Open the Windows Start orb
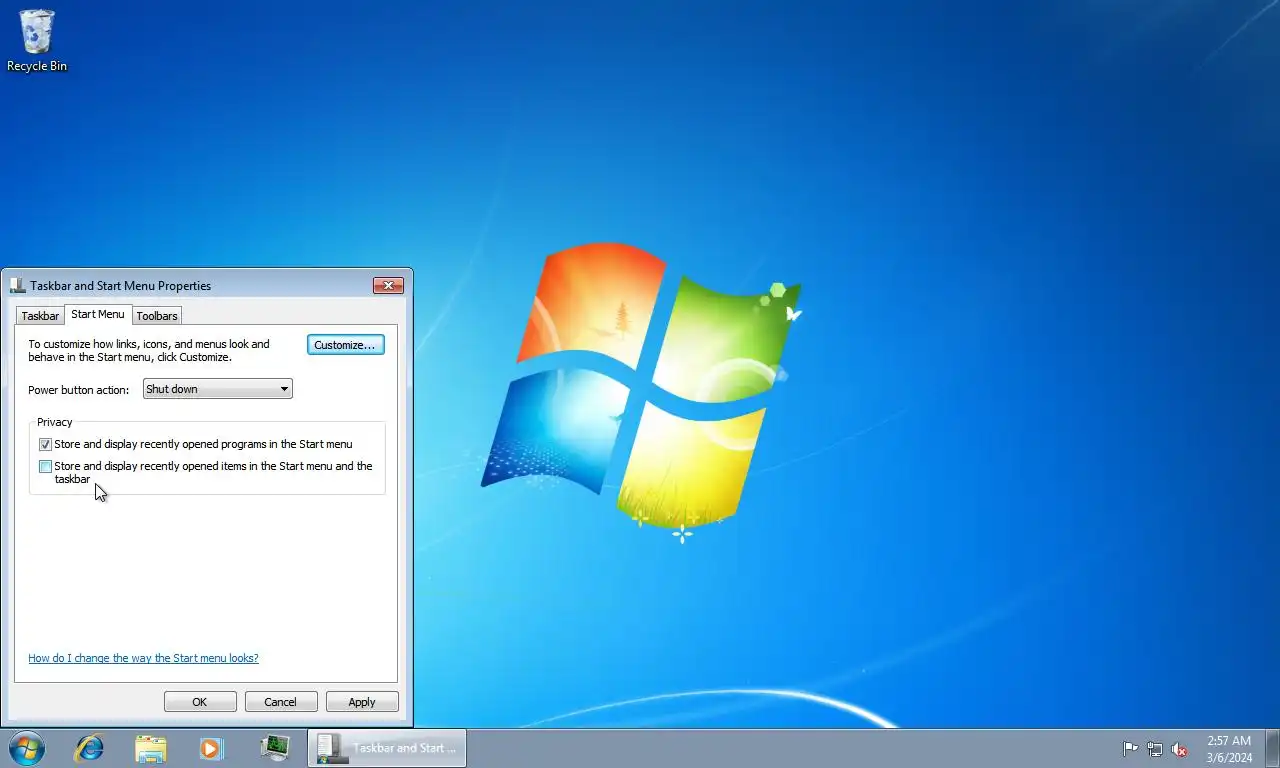 tap(26, 748)
